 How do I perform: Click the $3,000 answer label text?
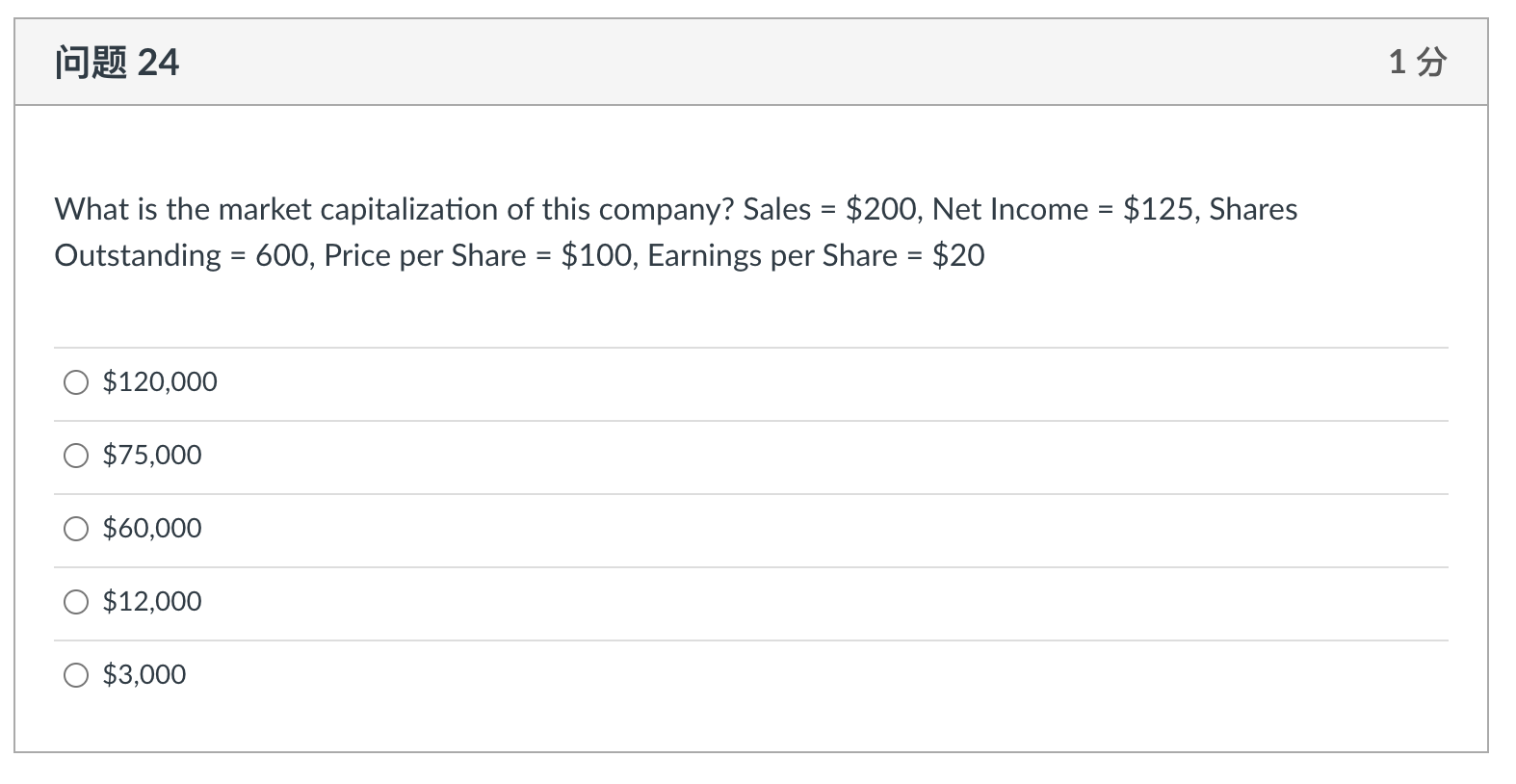(144, 675)
